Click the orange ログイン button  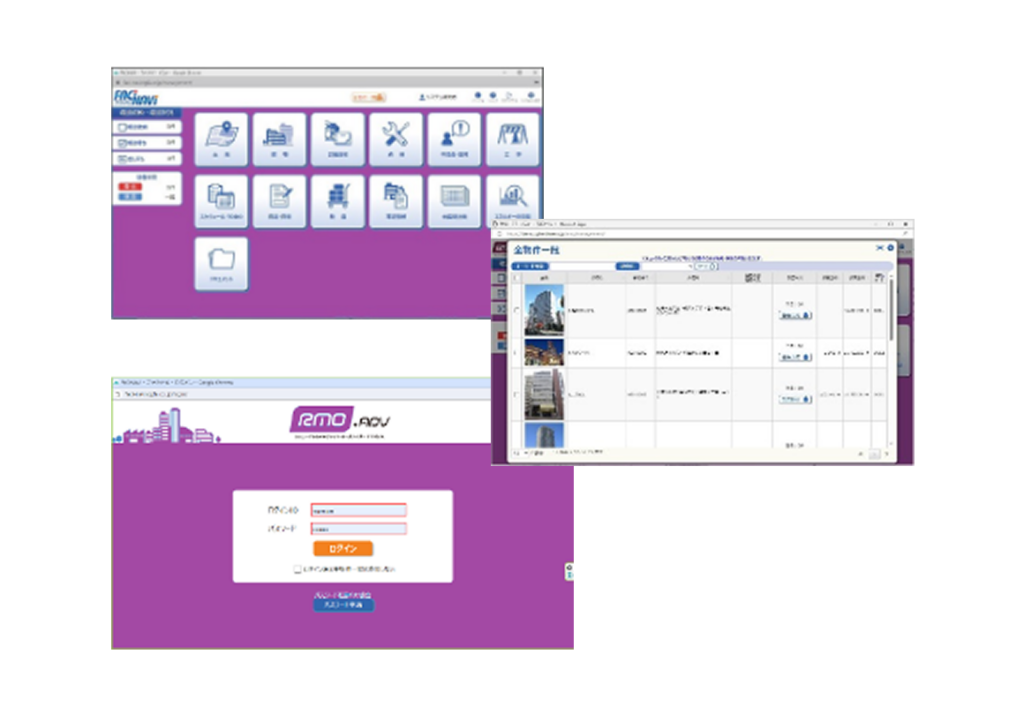343,548
